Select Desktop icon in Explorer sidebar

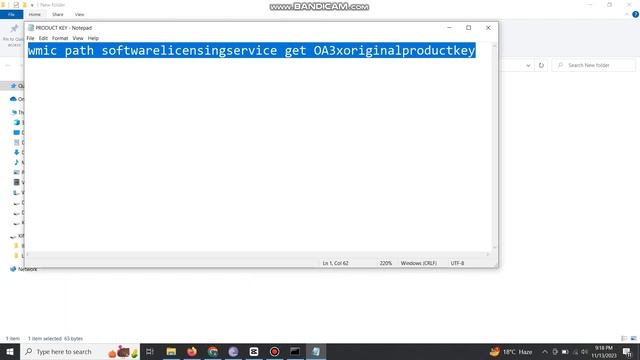(16, 132)
